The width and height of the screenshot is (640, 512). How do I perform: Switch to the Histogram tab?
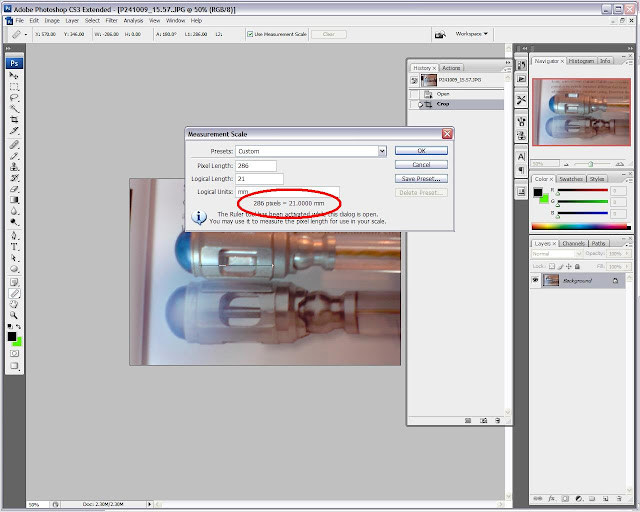581,61
